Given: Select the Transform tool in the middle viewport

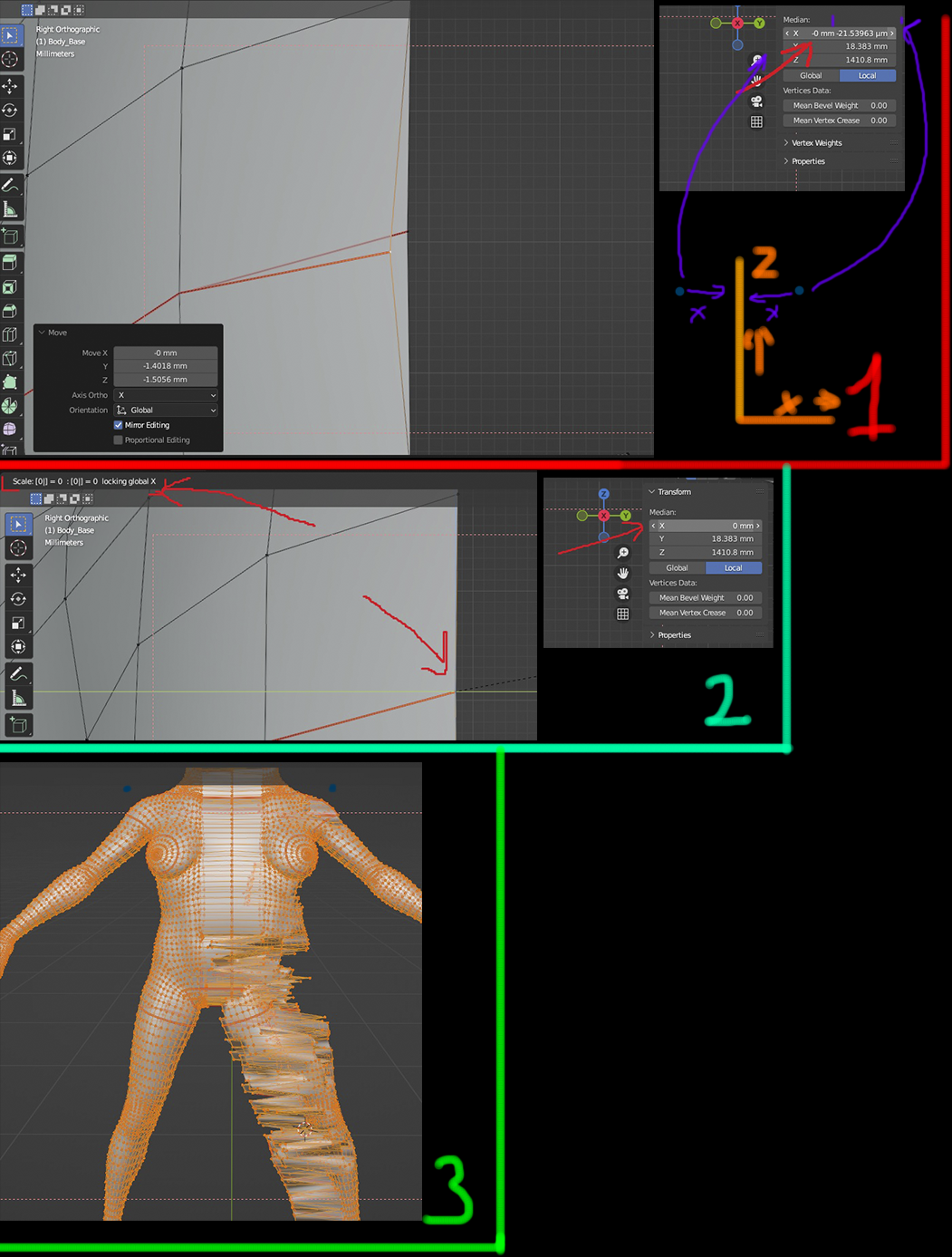Looking at the screenshot, I should (18, 646).
